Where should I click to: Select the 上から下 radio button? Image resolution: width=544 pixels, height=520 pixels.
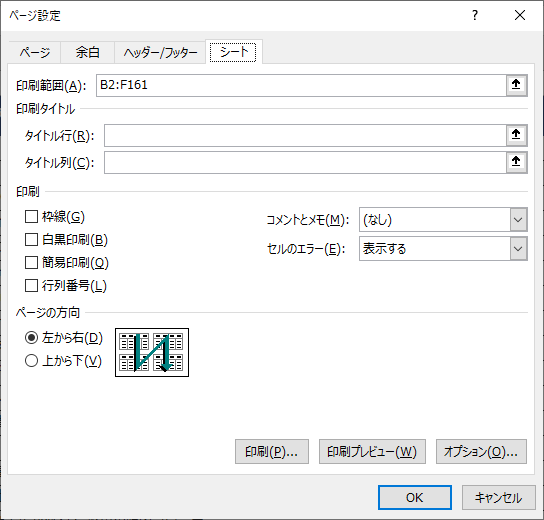pyautogui.click(x=31, y=361)
